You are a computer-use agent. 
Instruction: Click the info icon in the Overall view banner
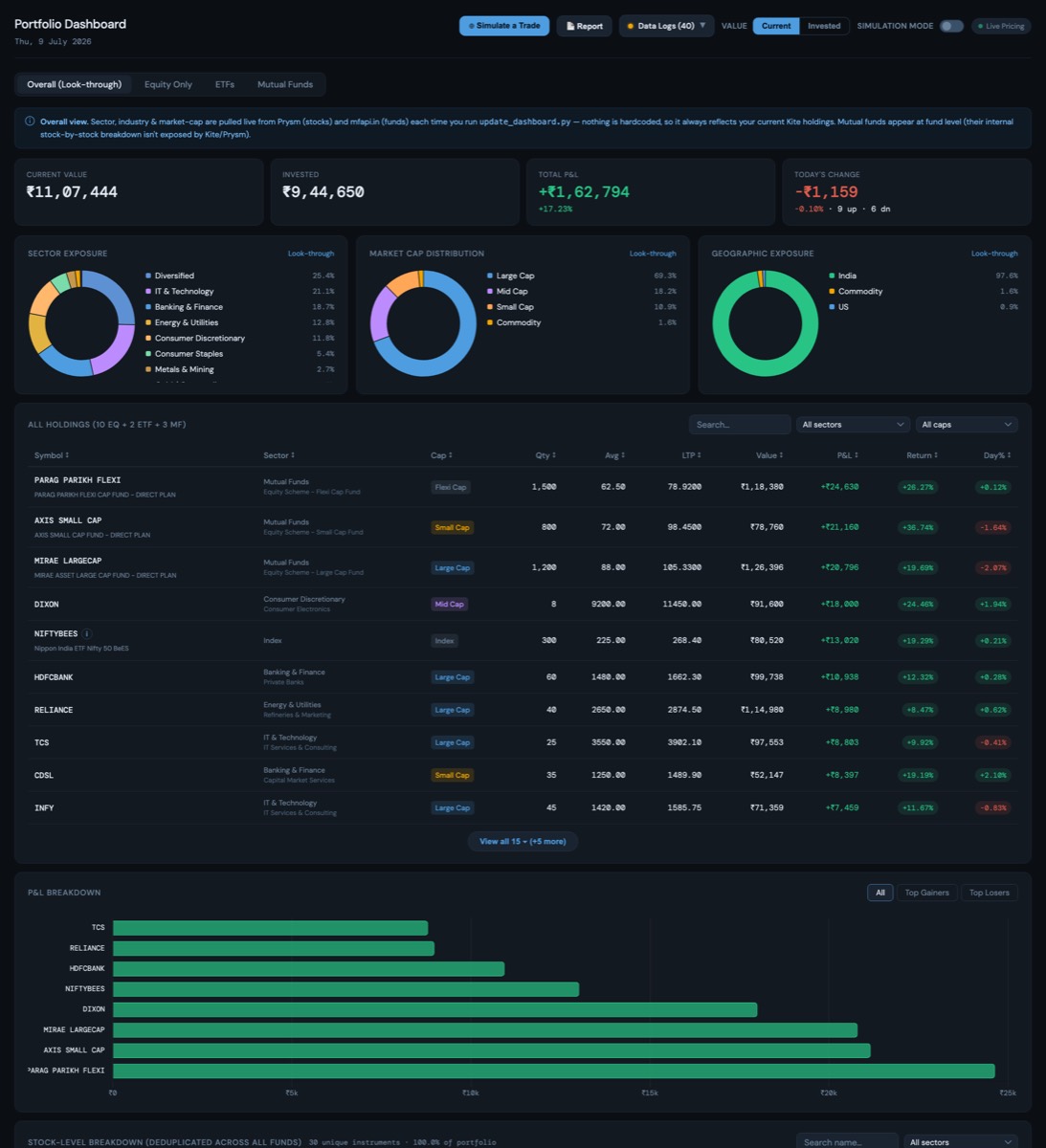[30, 121]
